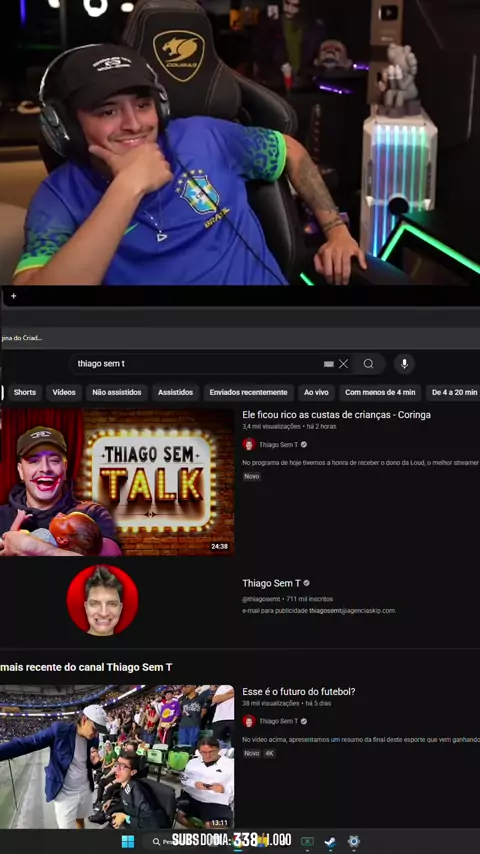Screen dimensions: 480x854
Task: Launch Steam from the taskbar
Action: (330, 841)
